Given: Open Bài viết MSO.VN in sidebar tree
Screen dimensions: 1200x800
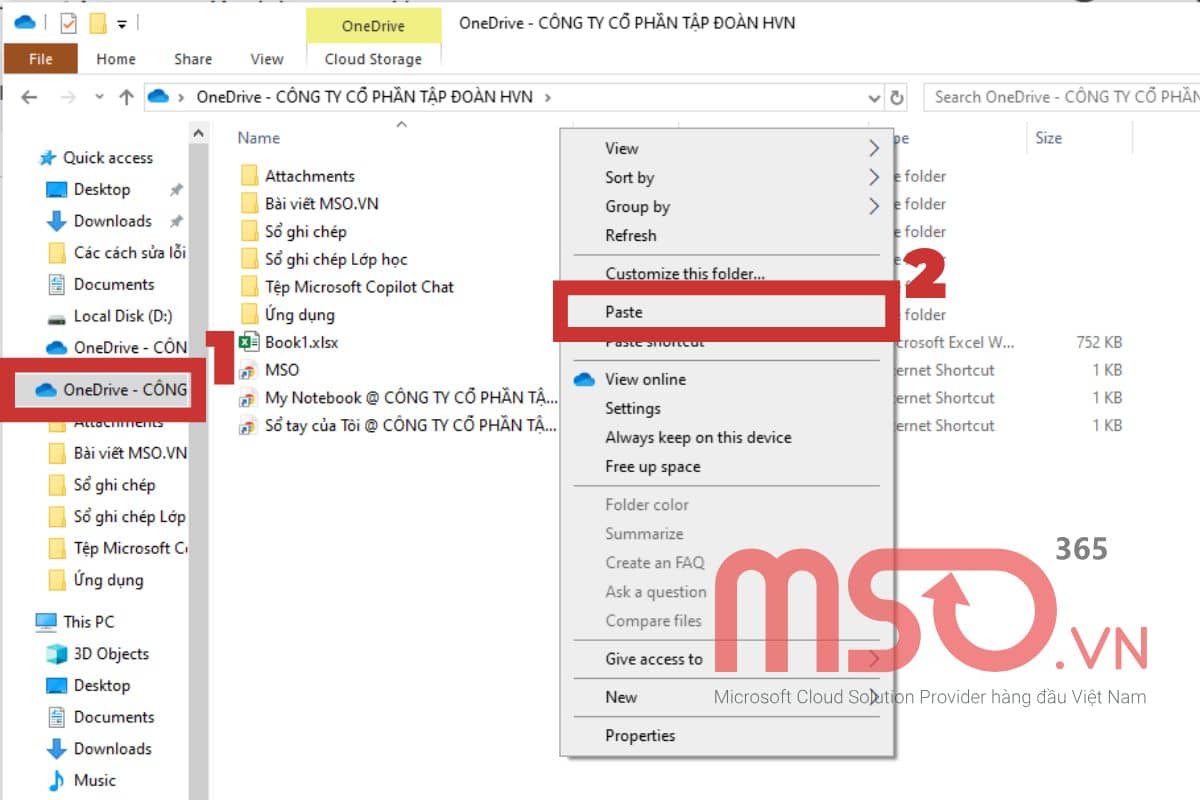Looking at the screenshot, I should point(130,453).
